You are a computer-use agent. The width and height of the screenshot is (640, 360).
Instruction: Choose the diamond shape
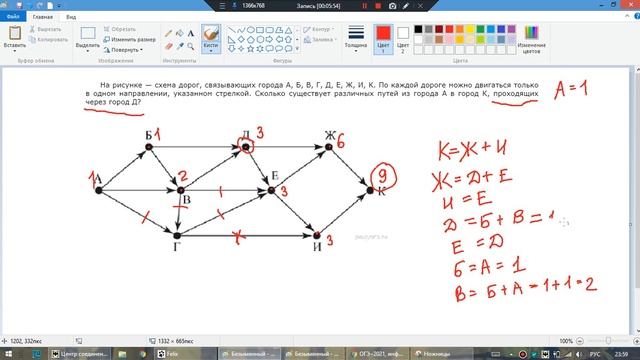pyautogui.click(x=241, y=40)
